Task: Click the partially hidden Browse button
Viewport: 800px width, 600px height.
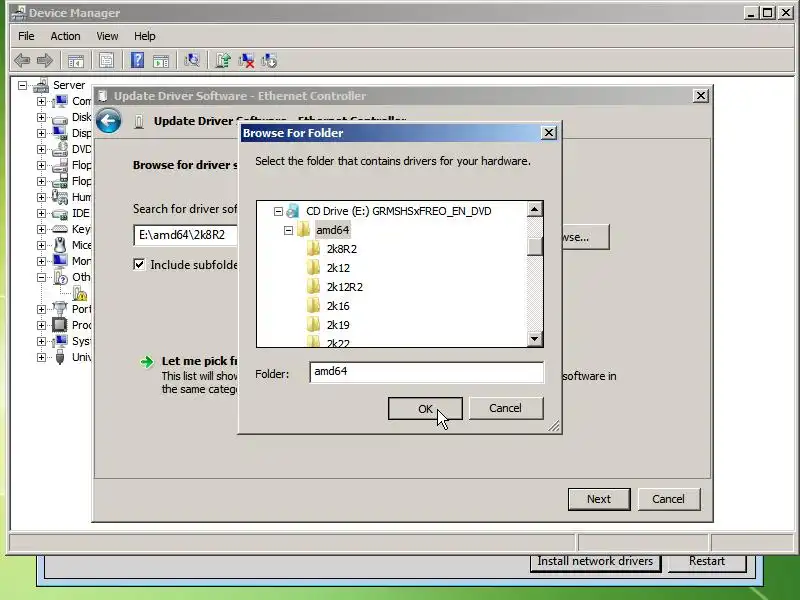Action: (585, 237)
